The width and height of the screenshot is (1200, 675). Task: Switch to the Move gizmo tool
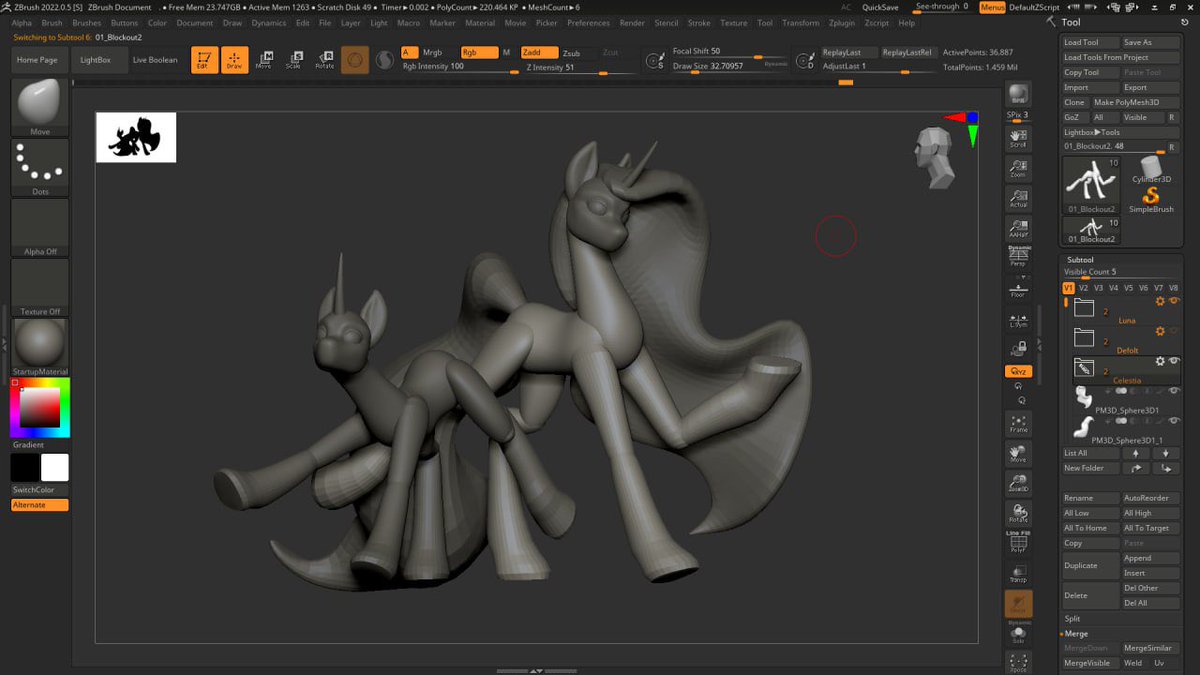point(264,60)
